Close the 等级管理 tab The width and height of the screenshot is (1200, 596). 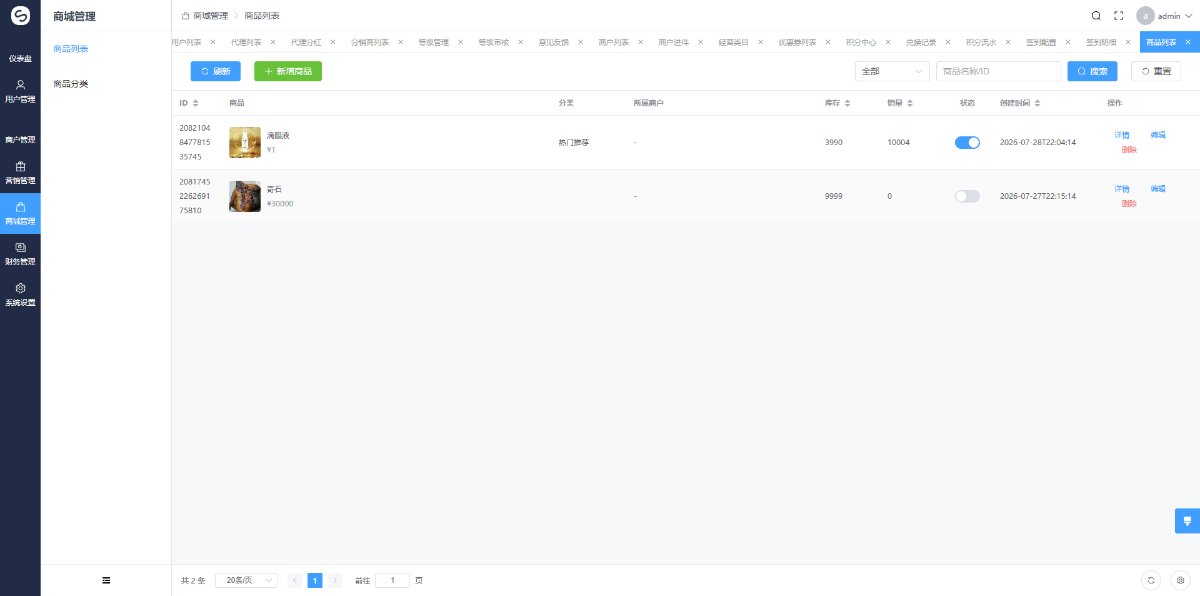coord(460,43)
